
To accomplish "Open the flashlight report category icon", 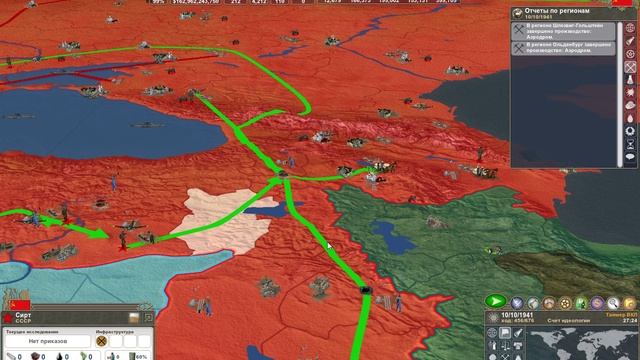I will [630, 41].
